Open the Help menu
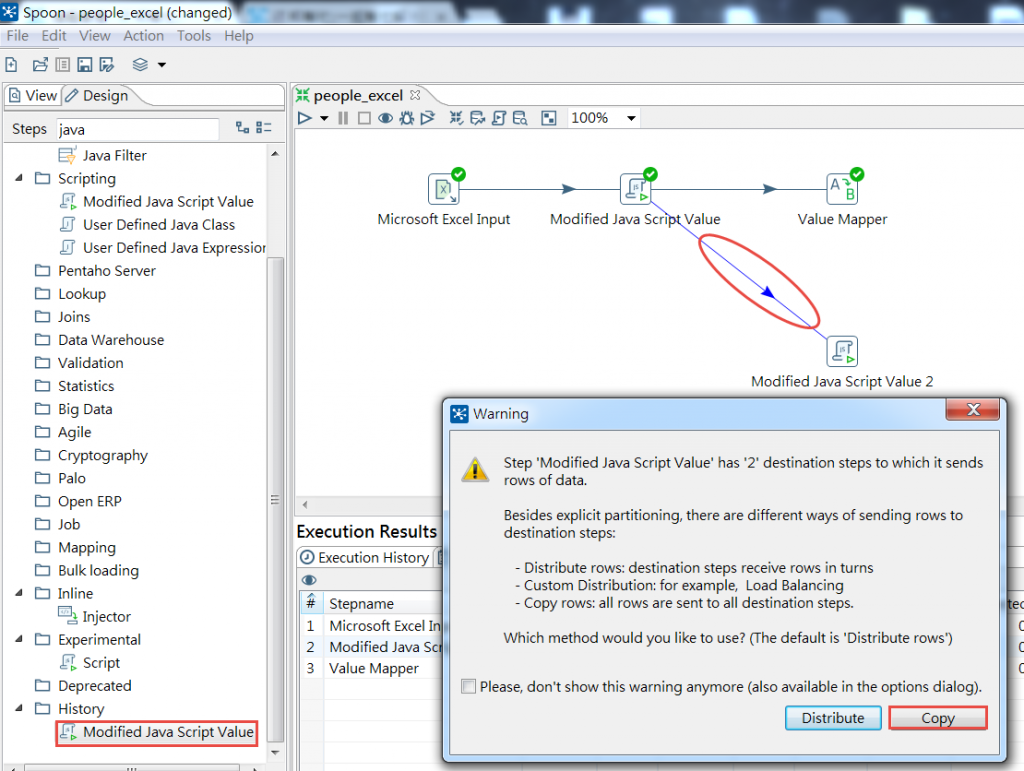Viewport: 1024px width, 771px height. pos(238,35)
